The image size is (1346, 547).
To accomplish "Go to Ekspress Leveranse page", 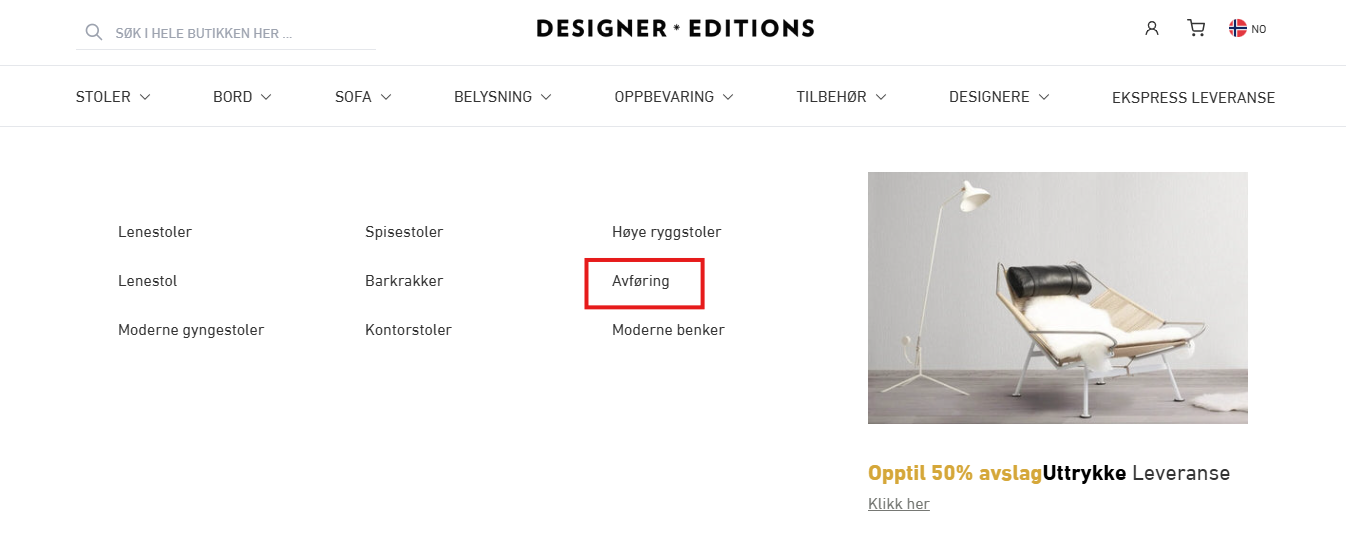I will pyautogui.click(x=1193, y=98).
